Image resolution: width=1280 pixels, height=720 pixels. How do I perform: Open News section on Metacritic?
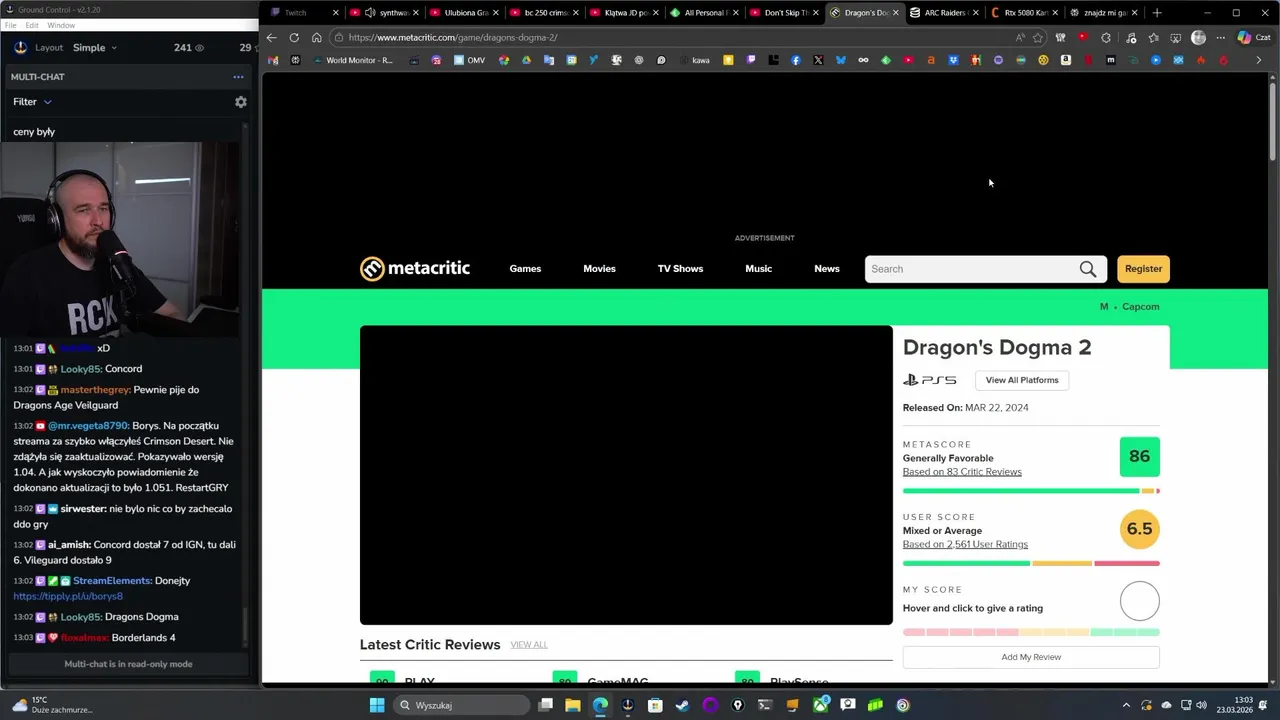(x=826, y=269)
